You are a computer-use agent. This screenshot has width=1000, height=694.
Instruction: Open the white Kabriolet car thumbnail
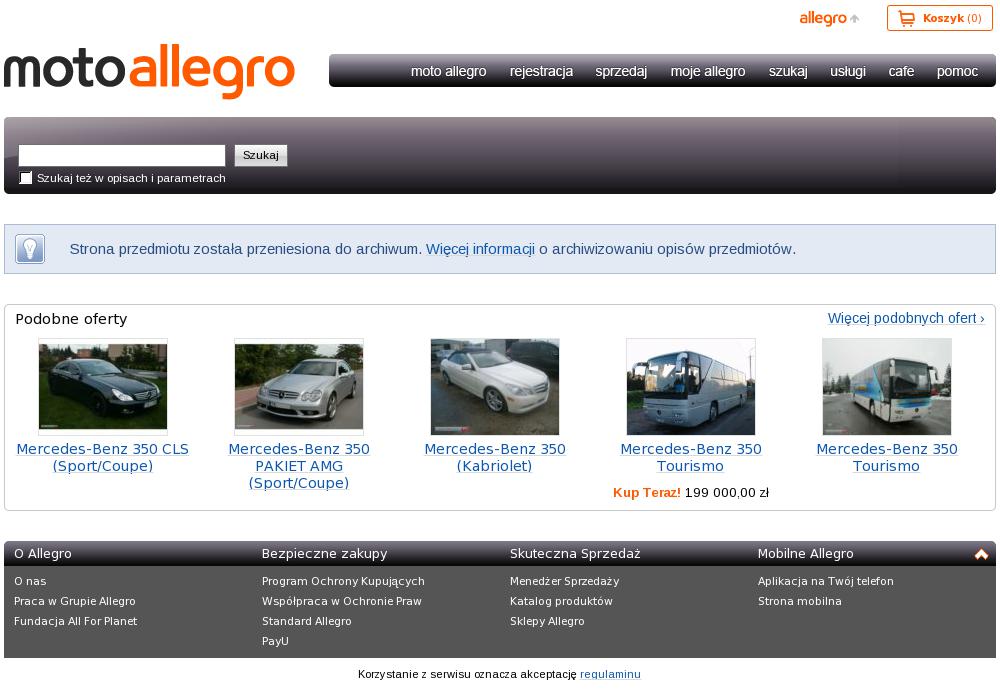pos(495,387)
